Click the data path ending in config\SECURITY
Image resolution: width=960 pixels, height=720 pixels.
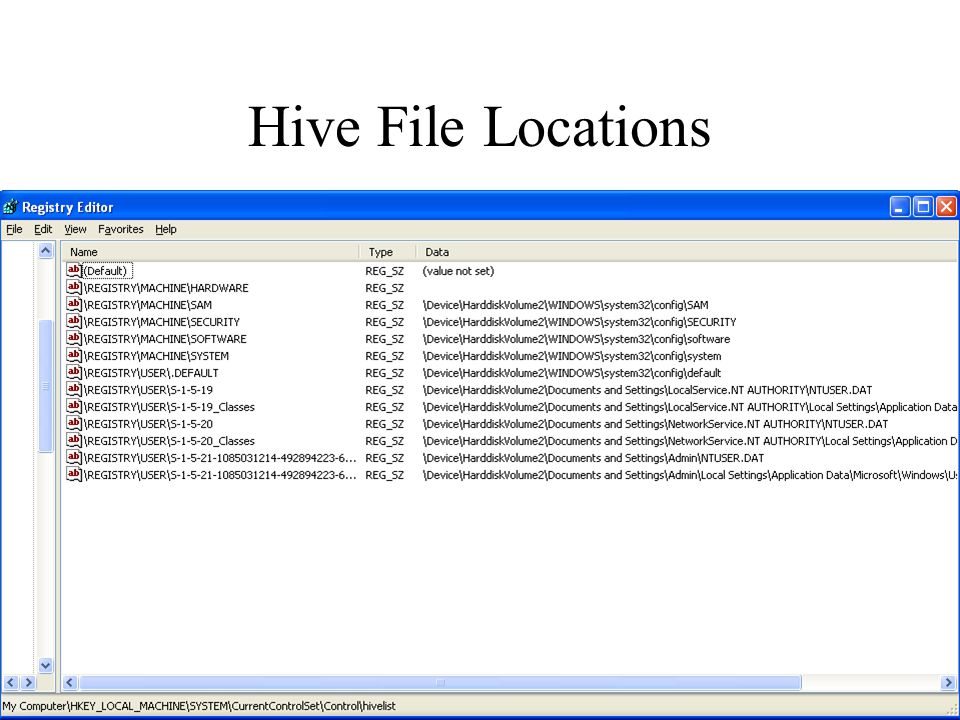(579, 322)
